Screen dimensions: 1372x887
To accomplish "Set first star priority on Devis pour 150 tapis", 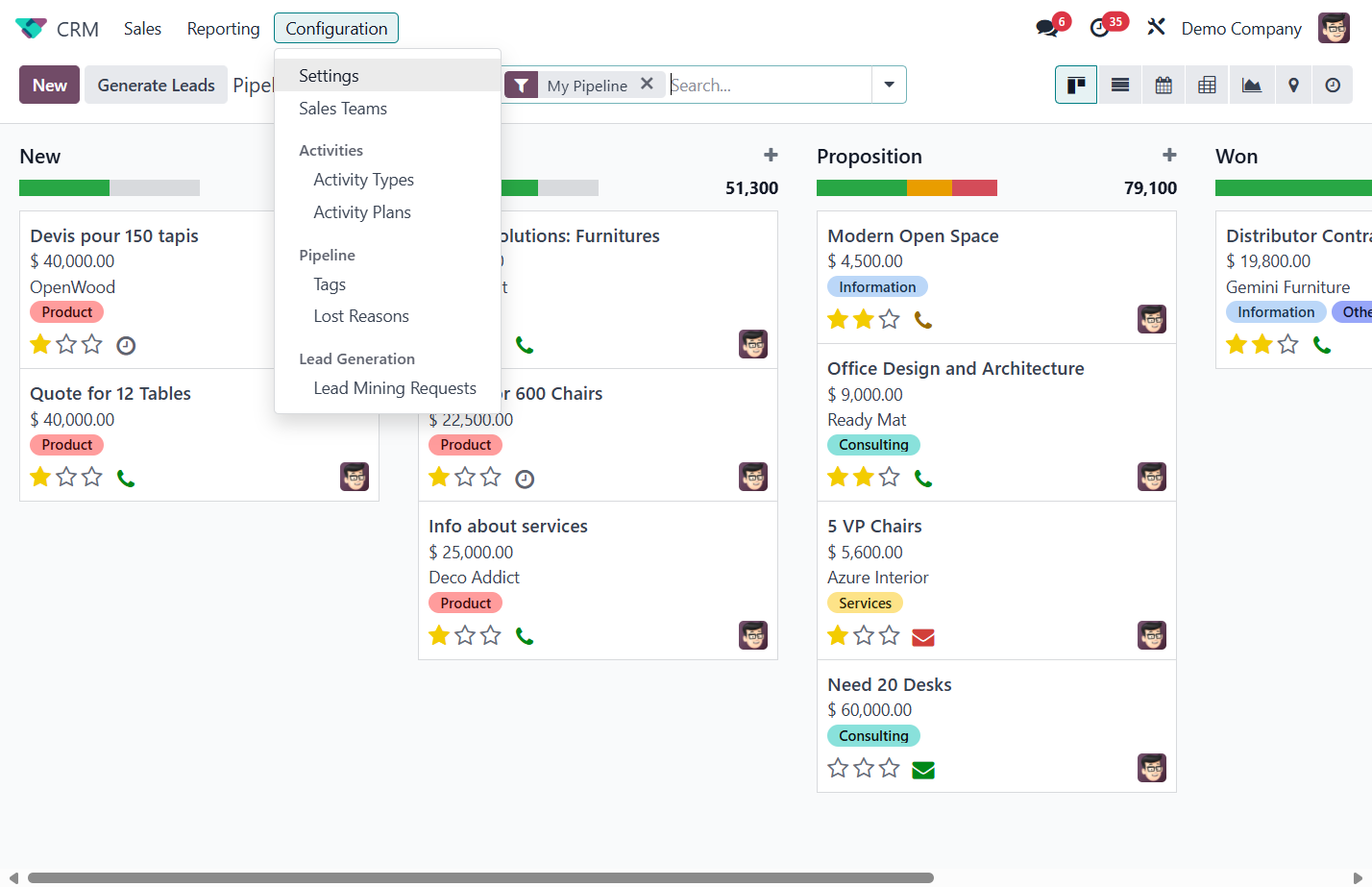I will point(40,344).
